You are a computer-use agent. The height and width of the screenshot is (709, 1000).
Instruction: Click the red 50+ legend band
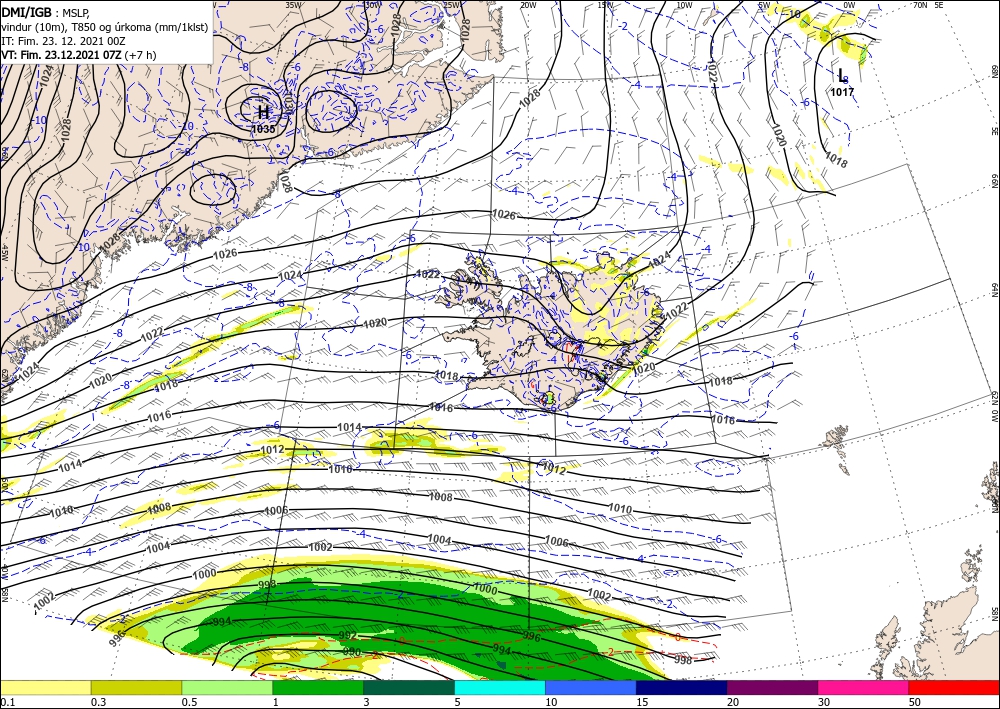[954, 687]
